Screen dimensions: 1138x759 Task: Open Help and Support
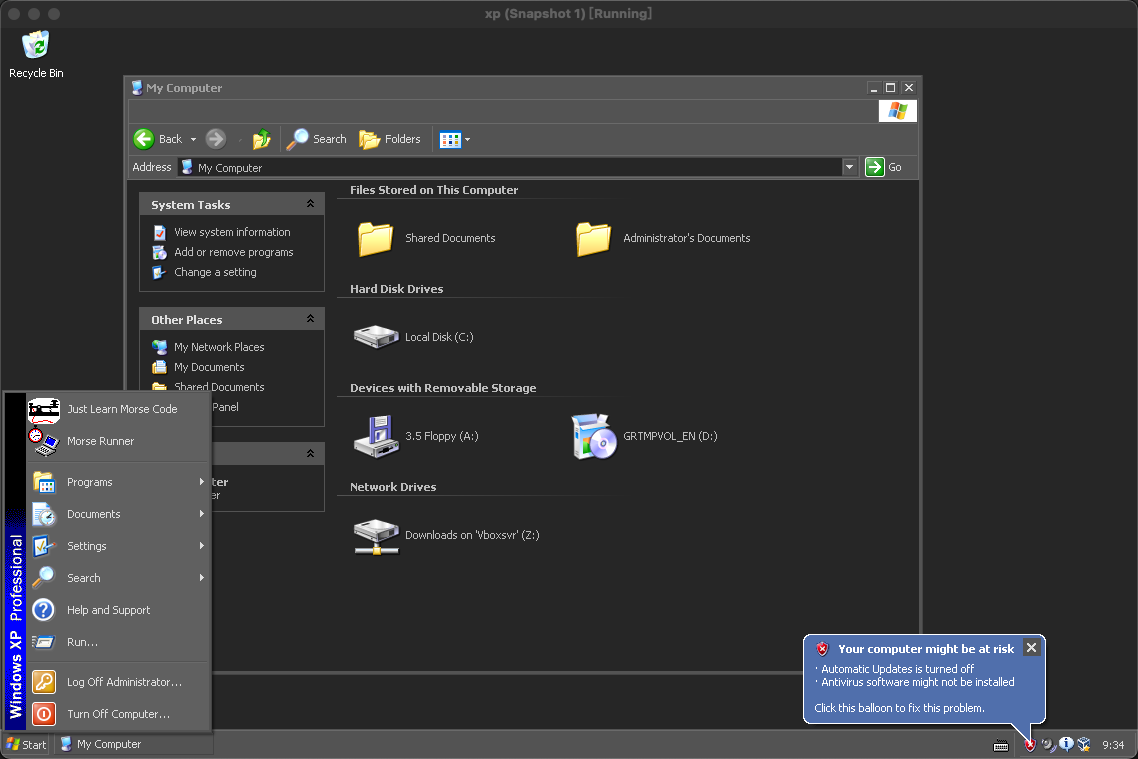pos(119,610)
